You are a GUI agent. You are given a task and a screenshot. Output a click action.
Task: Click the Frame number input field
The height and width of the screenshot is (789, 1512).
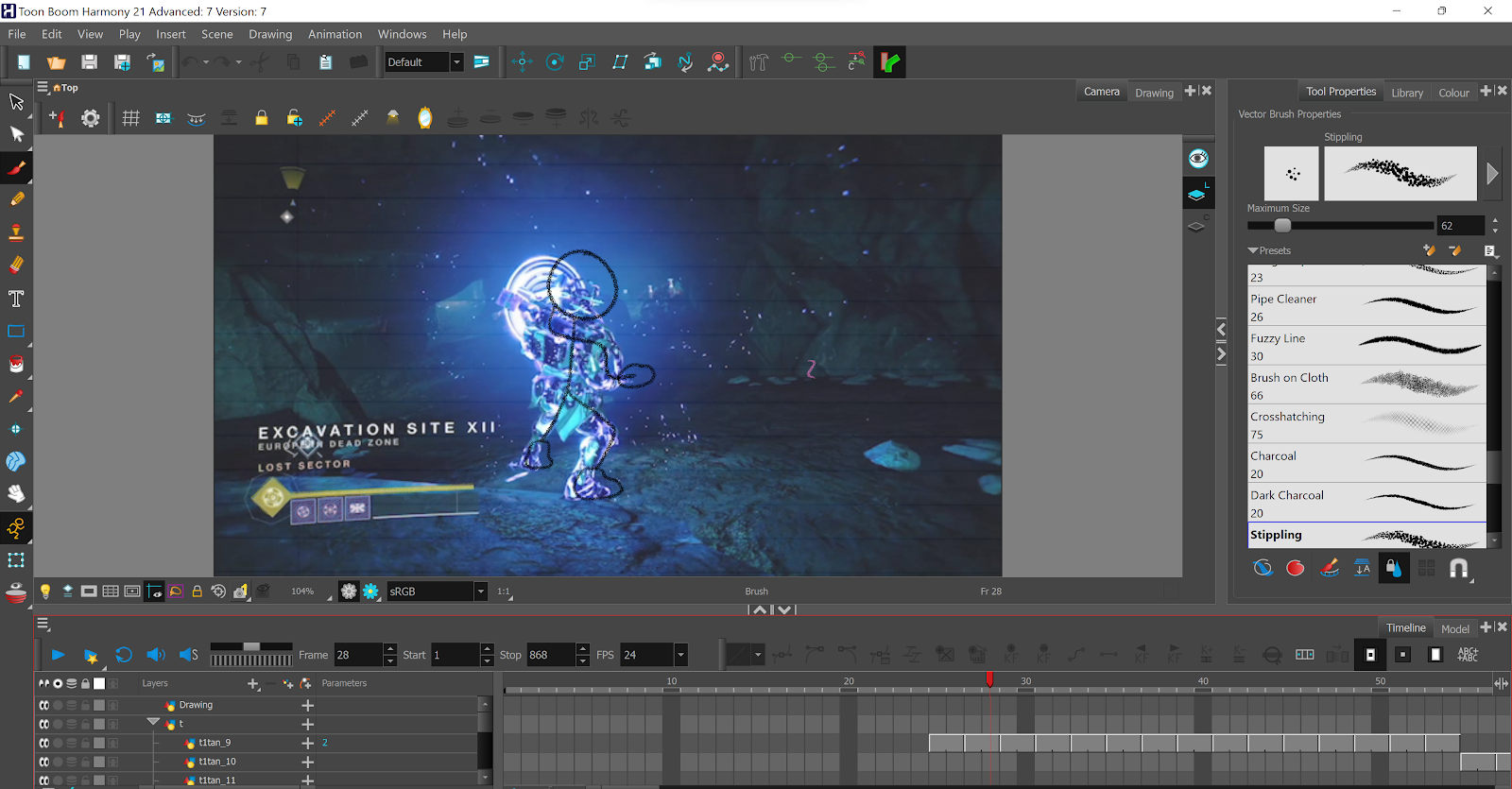point(358,655)
